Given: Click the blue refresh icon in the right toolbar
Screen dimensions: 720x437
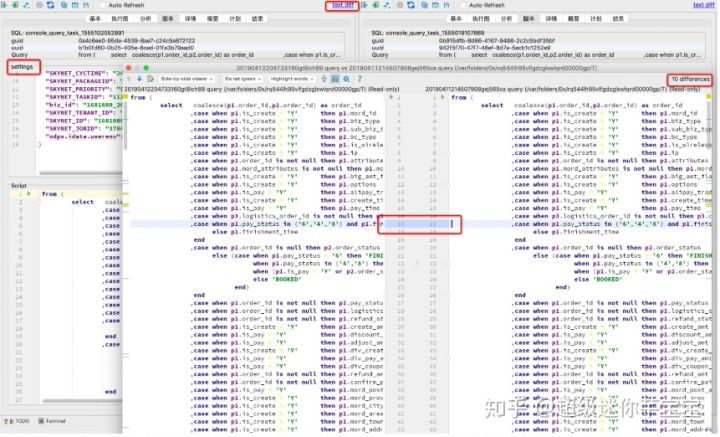Looking at the screenshot, I should click(411, 5).
